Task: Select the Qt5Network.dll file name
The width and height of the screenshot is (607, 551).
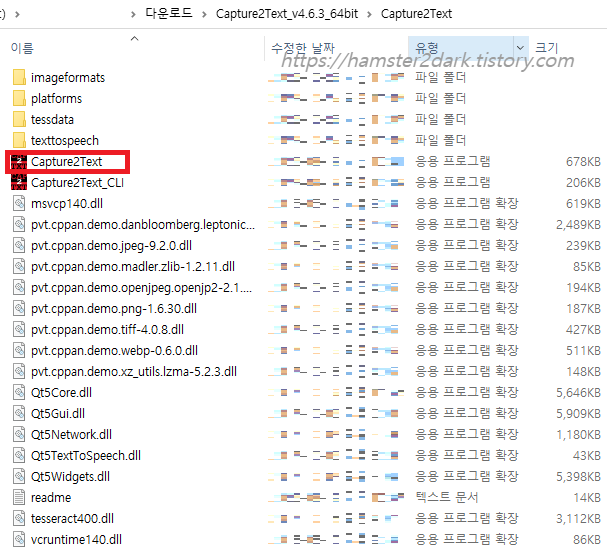Action: [71, 434]
